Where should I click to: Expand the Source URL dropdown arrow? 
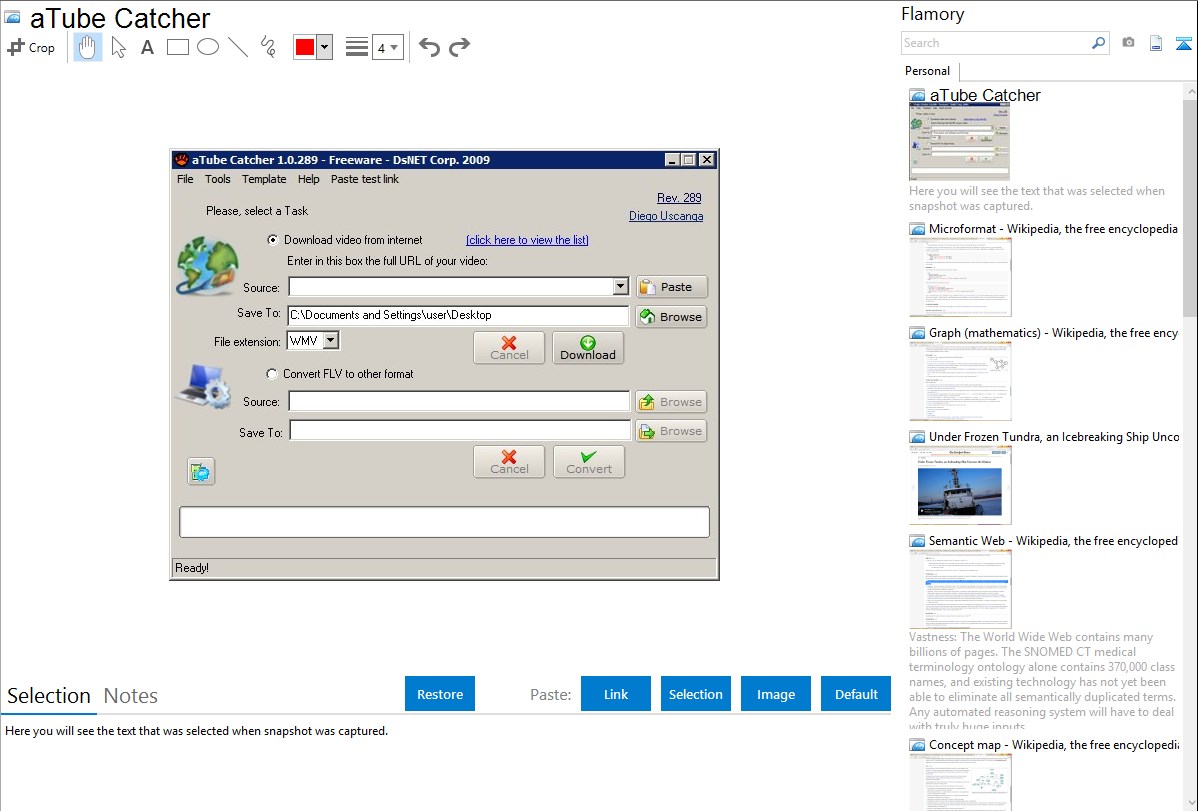(620, 287)
